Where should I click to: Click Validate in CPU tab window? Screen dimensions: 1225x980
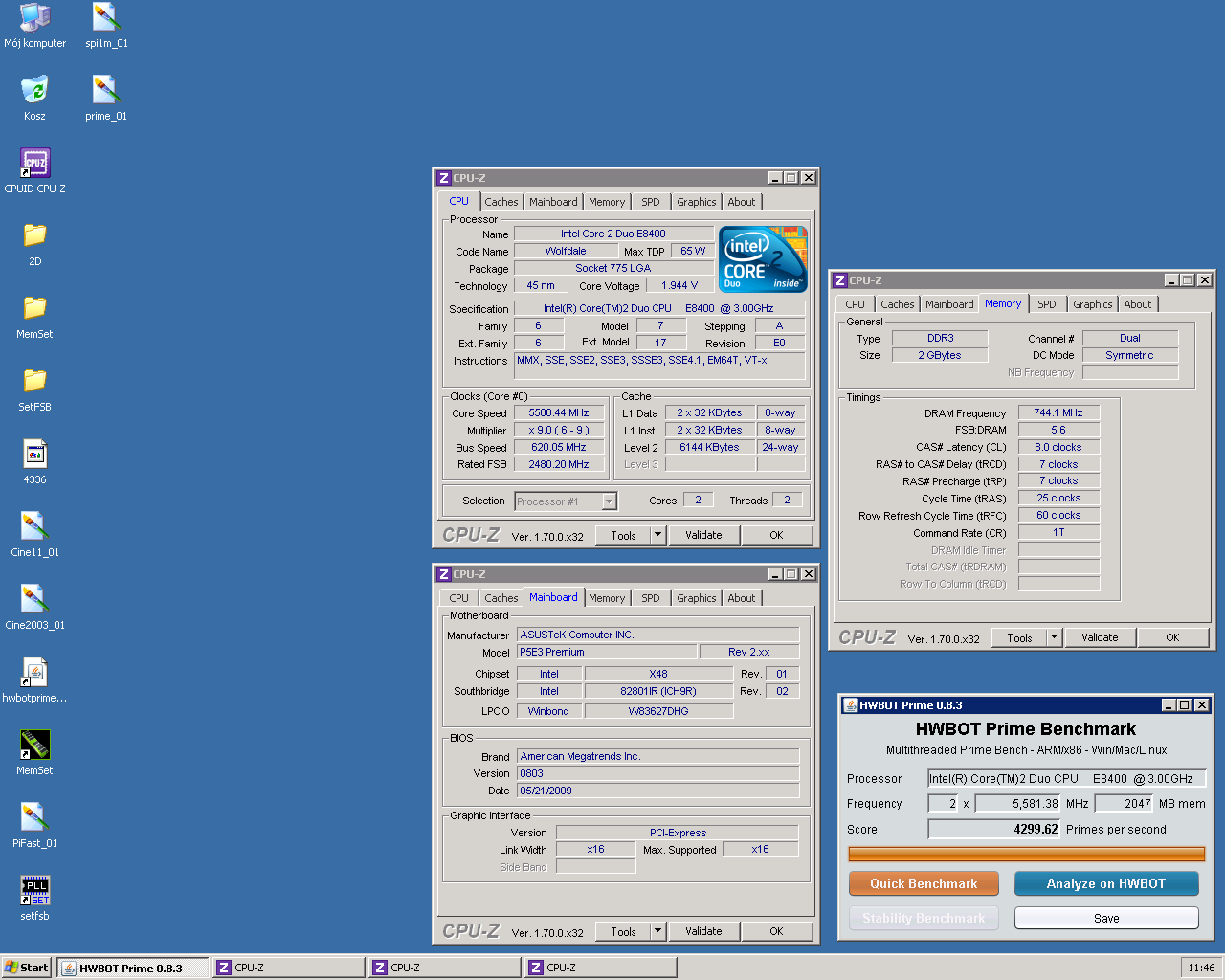click(703, 535)
